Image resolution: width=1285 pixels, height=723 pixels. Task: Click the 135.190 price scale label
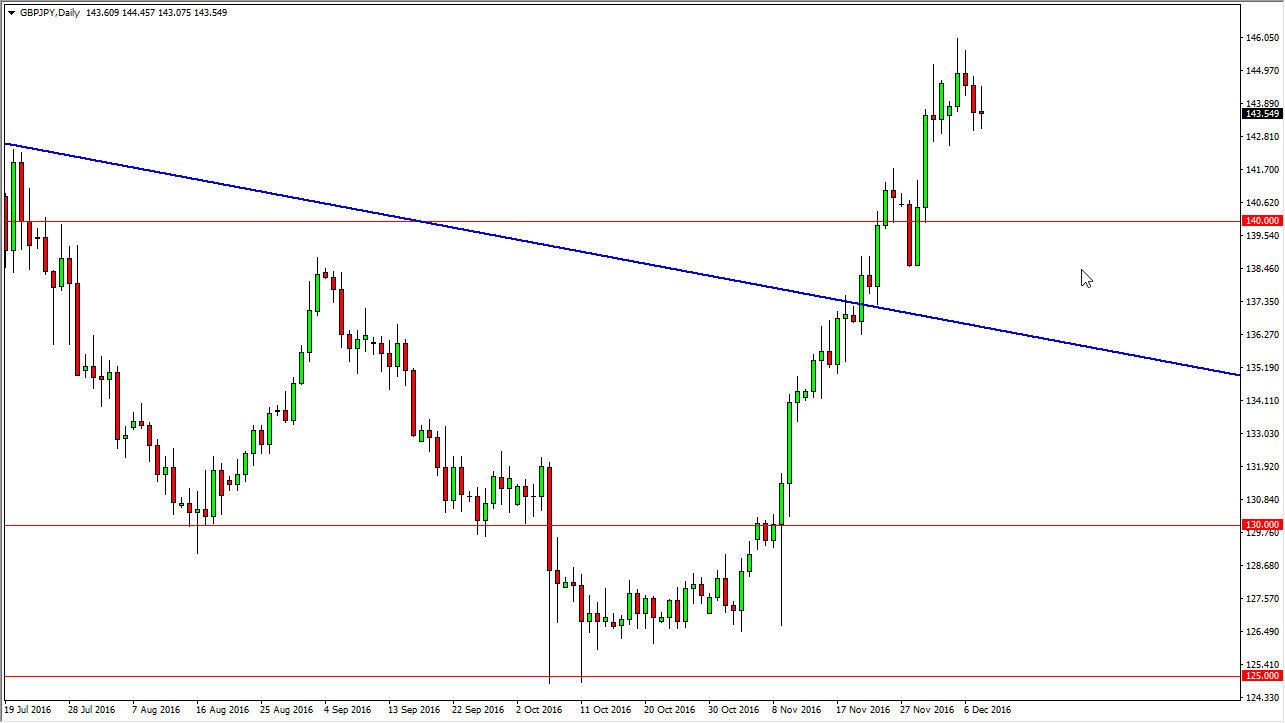pos(1261,368)
